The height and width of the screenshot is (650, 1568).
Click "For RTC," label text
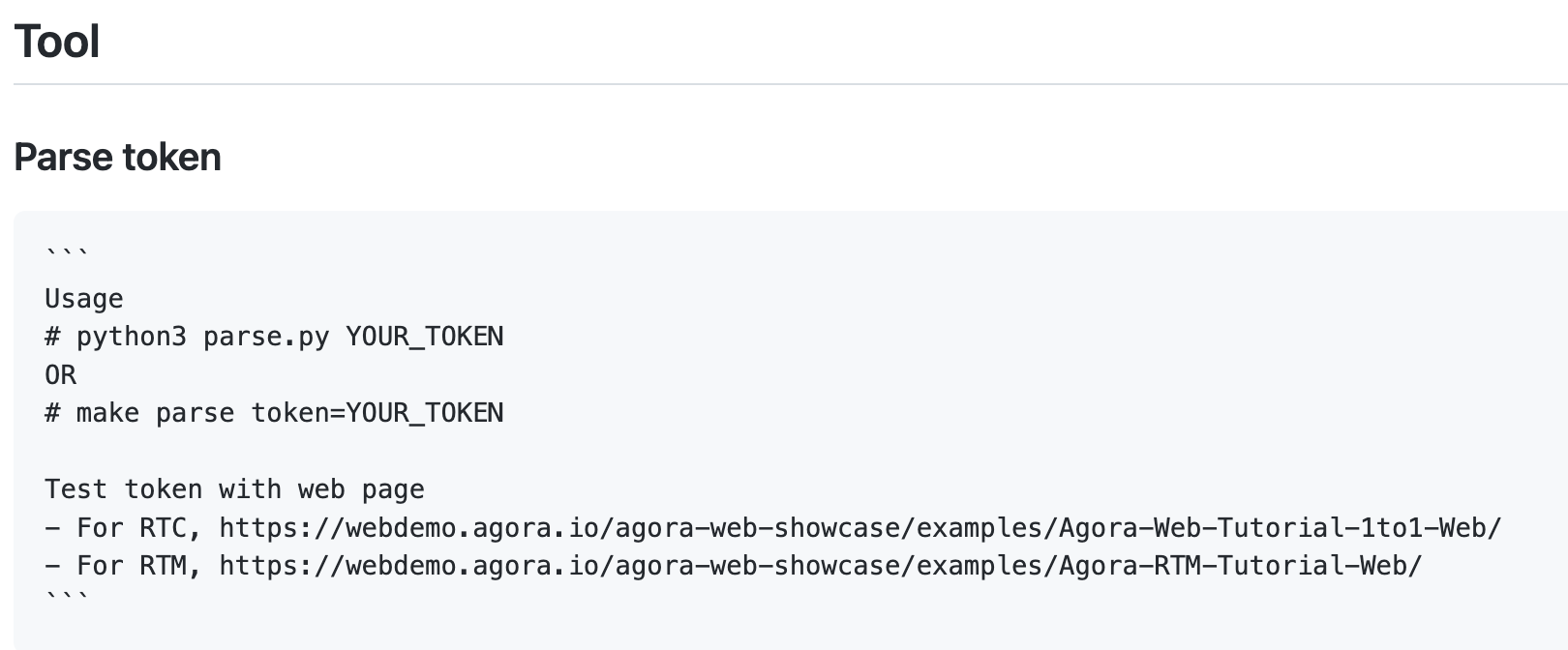pos(139,527)
